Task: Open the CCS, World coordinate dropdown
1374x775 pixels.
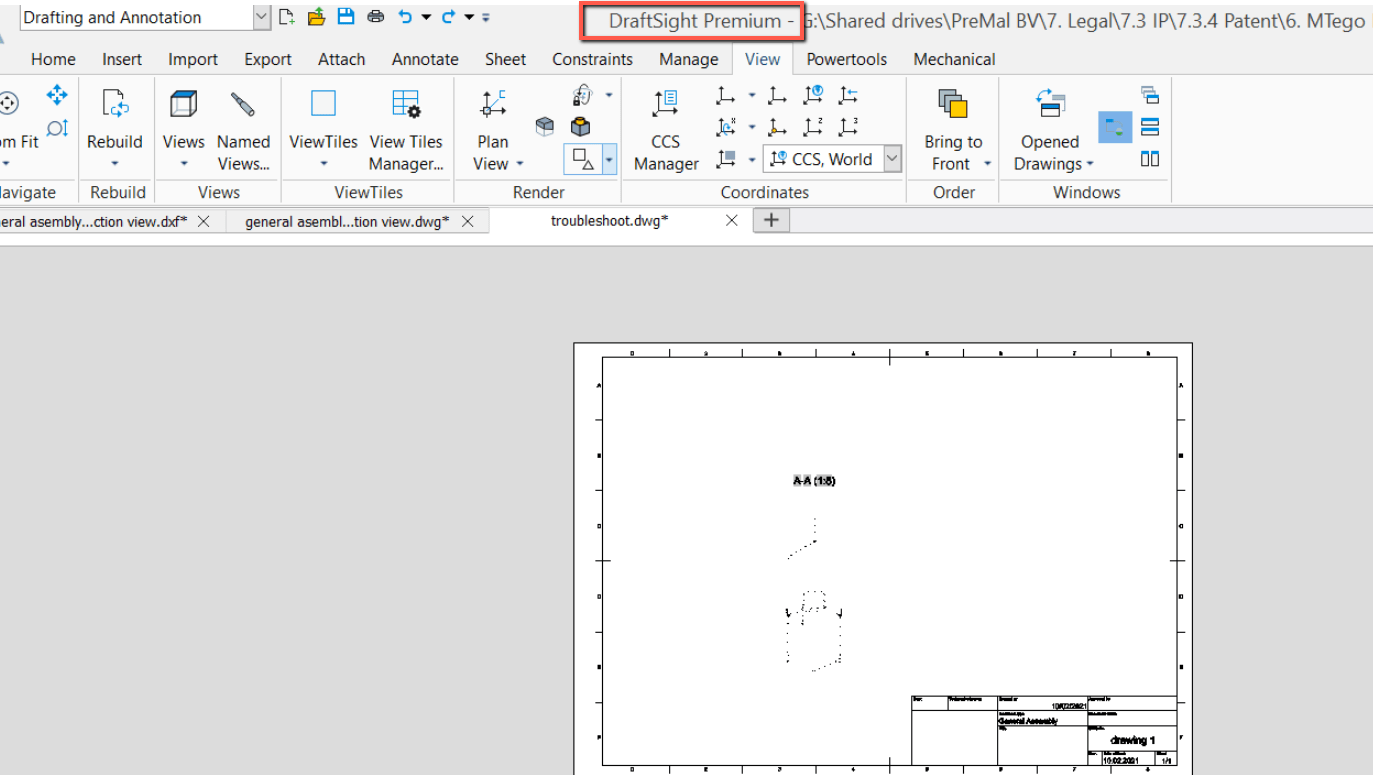Action: pos(892,159)
